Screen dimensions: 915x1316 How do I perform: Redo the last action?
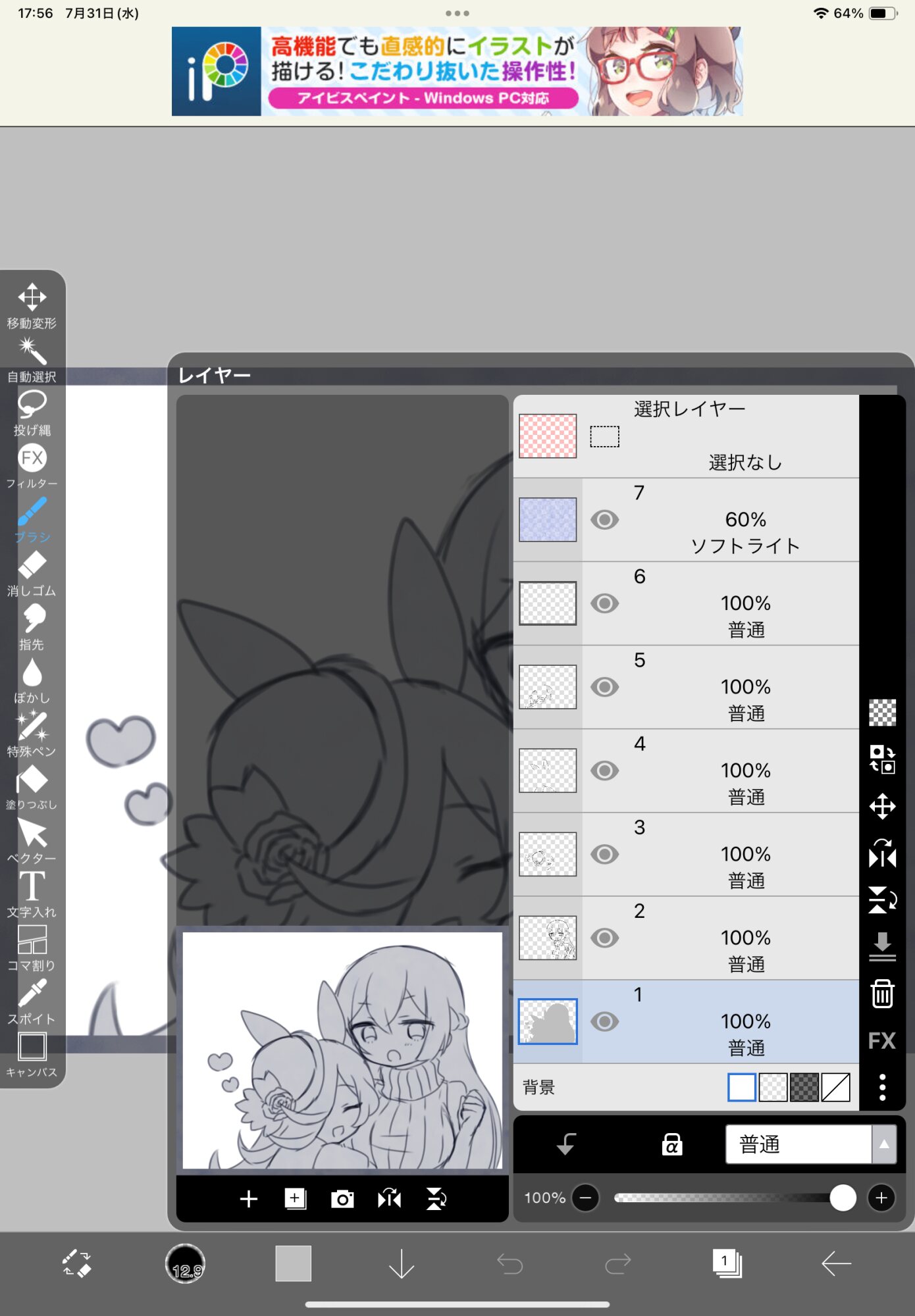click(x=617, y=1263)
